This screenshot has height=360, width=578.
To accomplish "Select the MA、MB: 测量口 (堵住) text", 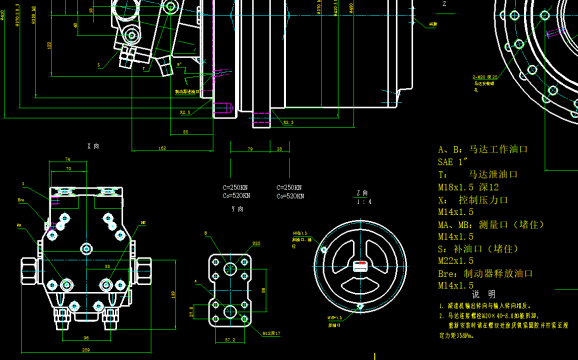I will [491, 224].
